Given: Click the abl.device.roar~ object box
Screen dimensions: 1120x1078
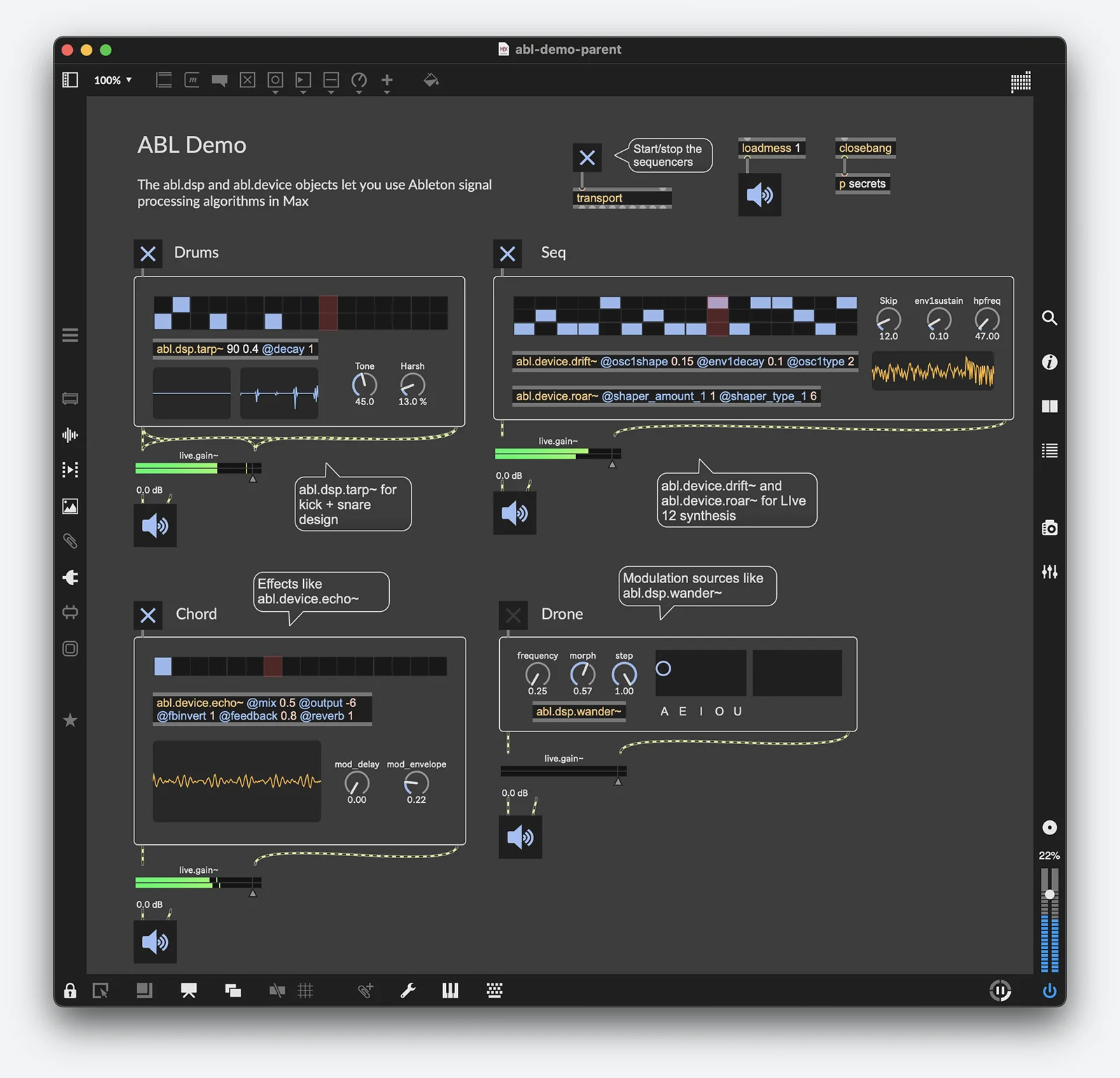Looking at the screenshot, I should tap(666, 396).
